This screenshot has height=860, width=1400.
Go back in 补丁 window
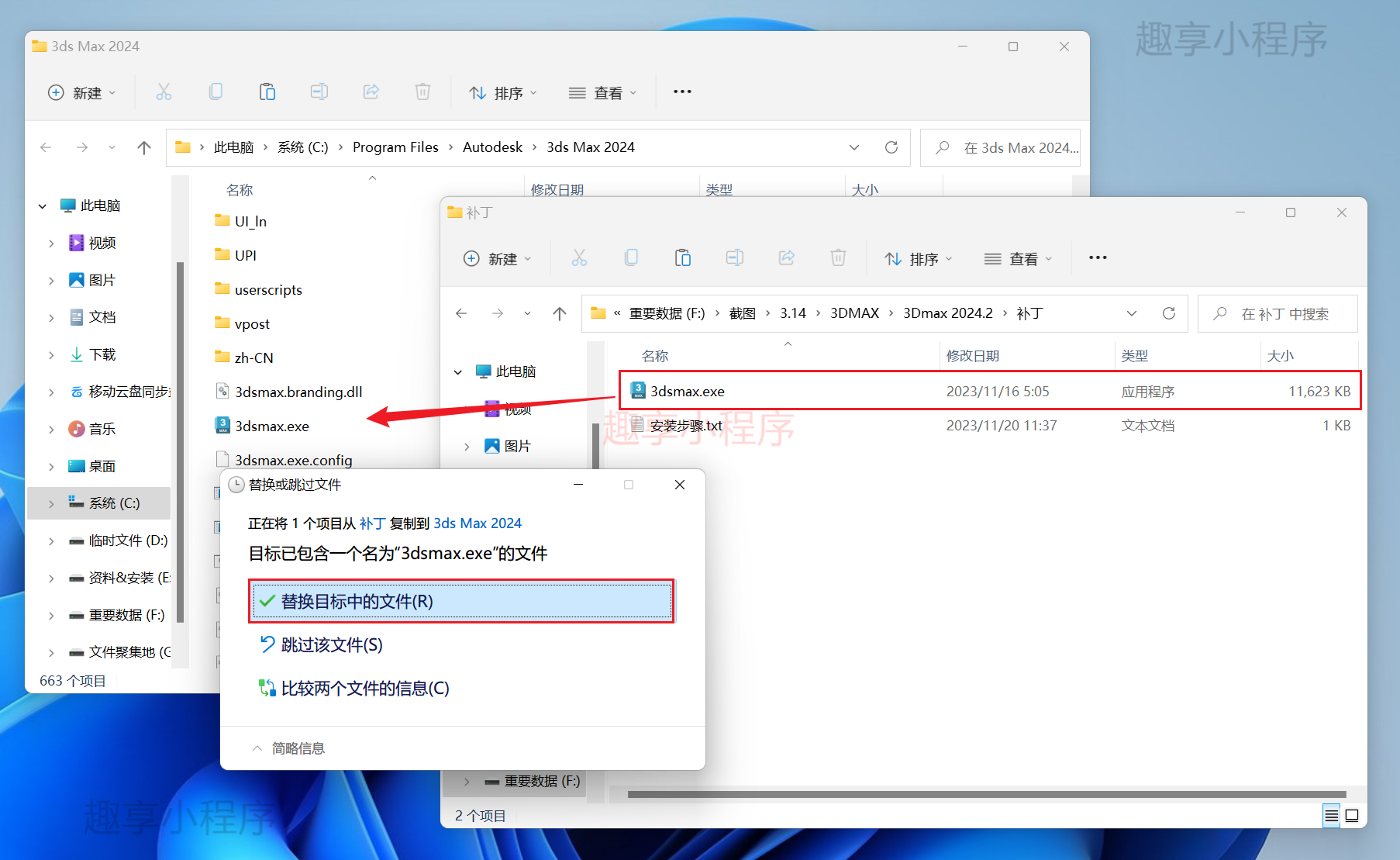461,313
